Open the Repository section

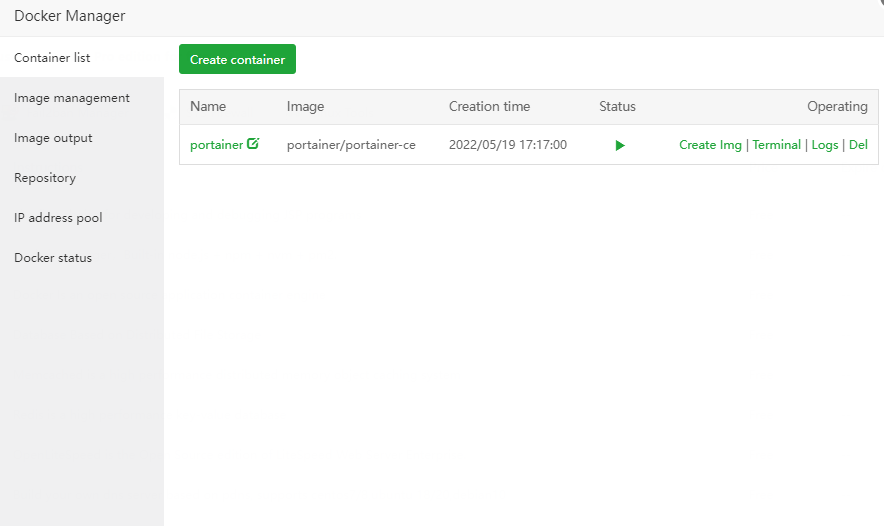[45, 178]
